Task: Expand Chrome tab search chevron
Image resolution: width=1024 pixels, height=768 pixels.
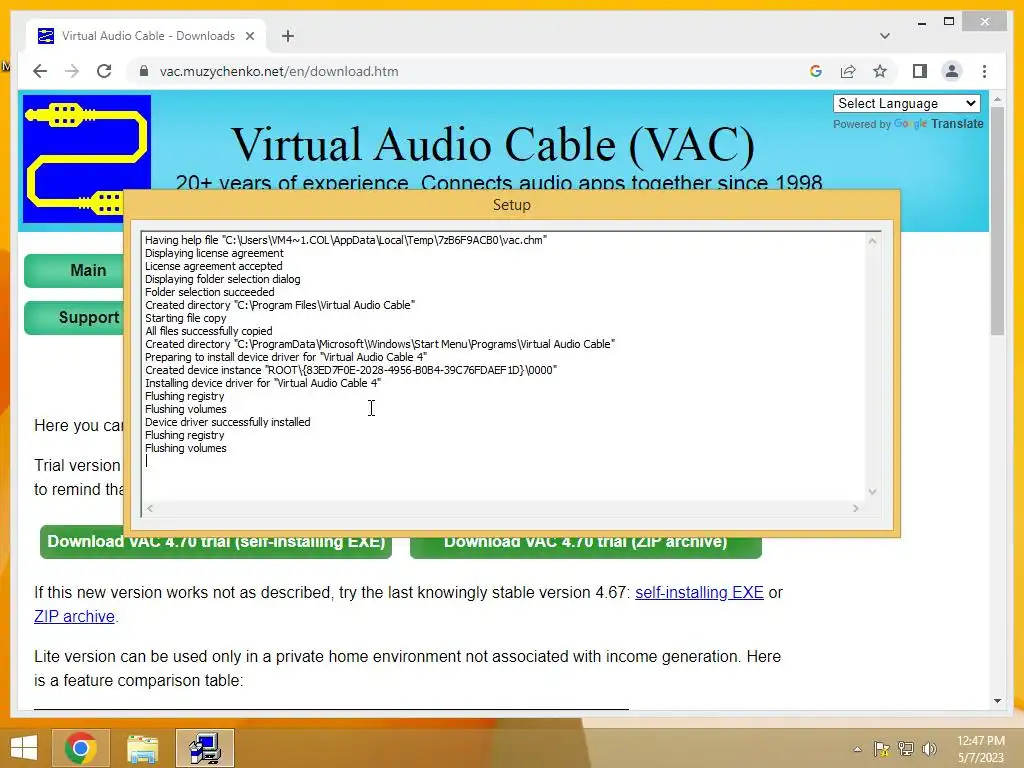Action: 885,36
